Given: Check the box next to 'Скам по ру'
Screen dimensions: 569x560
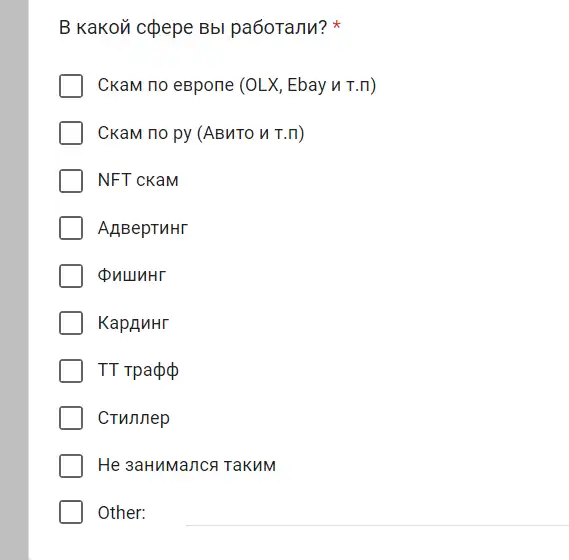Looking at the screenshot, I should (x=71, y=133).
